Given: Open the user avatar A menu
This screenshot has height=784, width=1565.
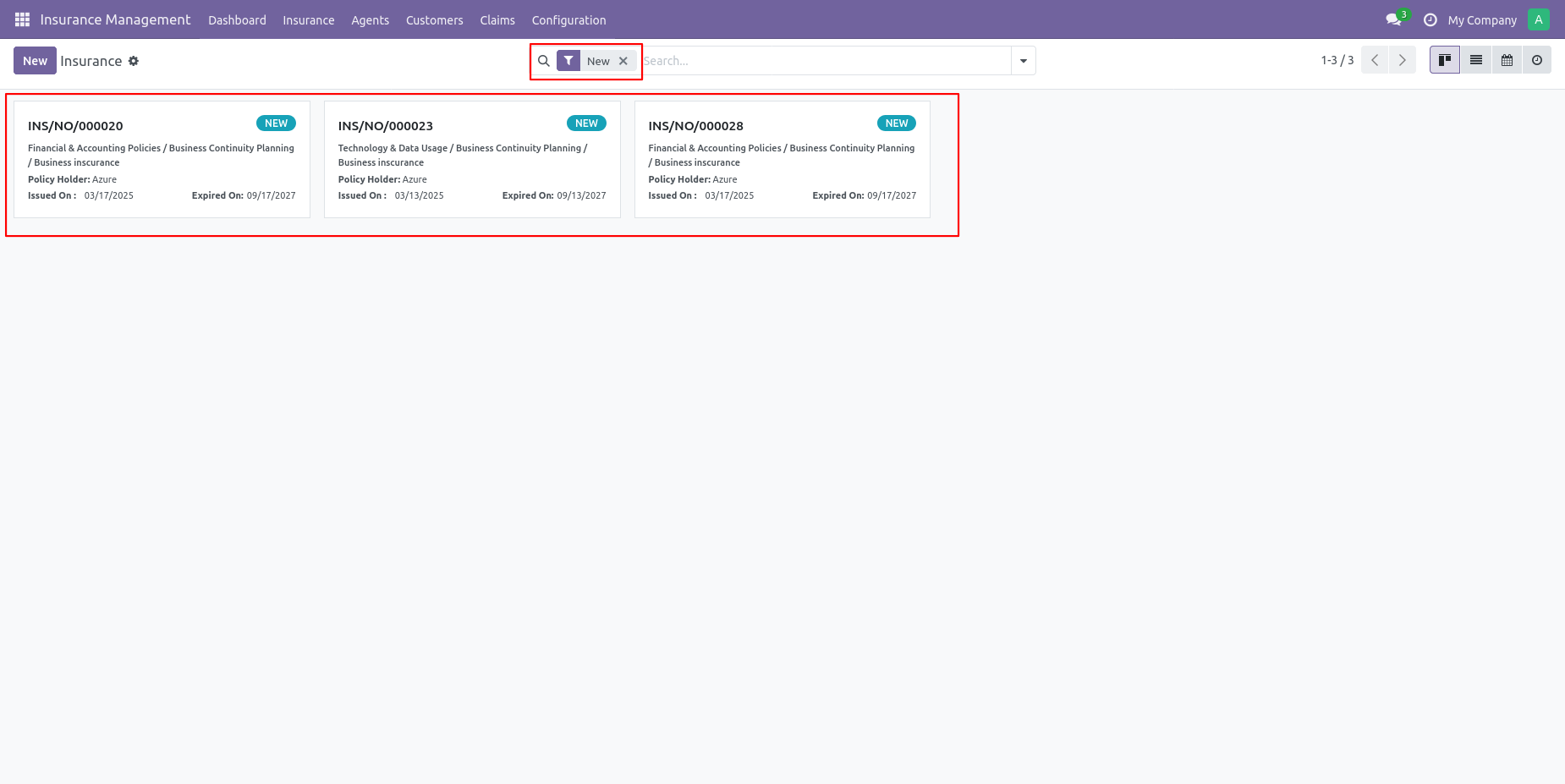Looking at the screenshot, I should point(1539,19).
